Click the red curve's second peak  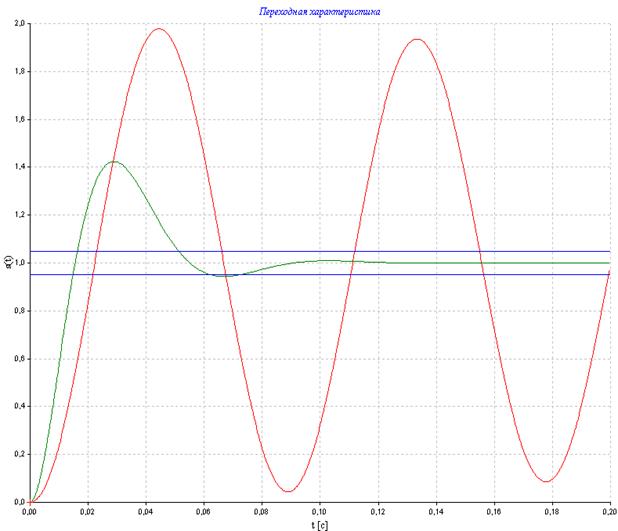coord(417,40)
